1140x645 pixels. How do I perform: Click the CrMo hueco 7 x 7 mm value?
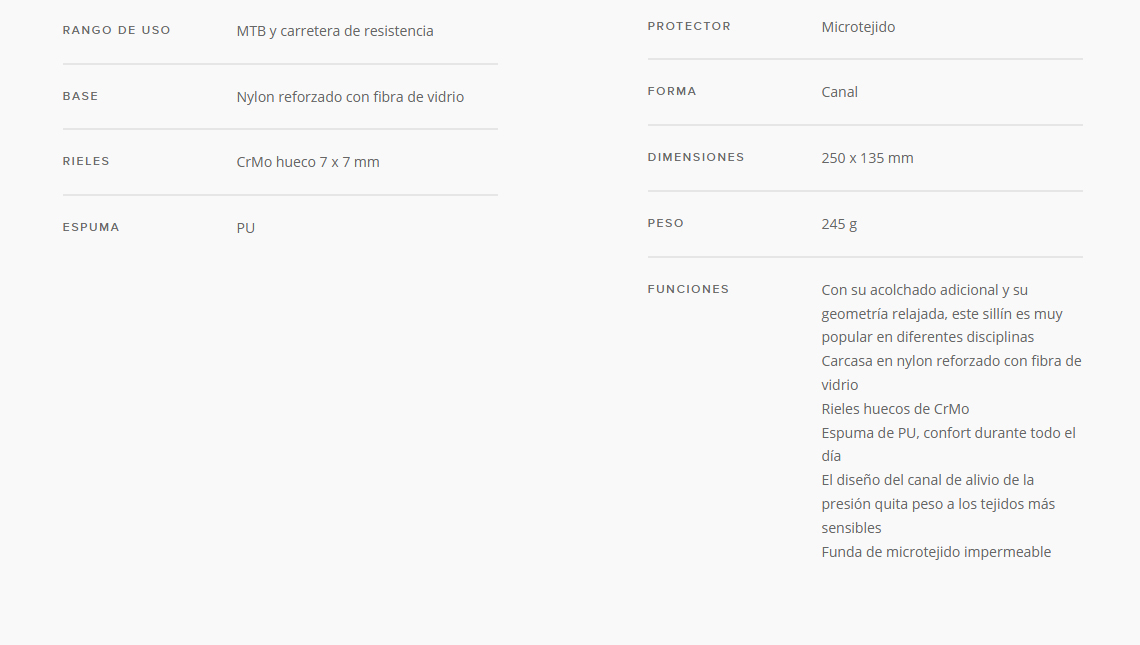(308, 162)
